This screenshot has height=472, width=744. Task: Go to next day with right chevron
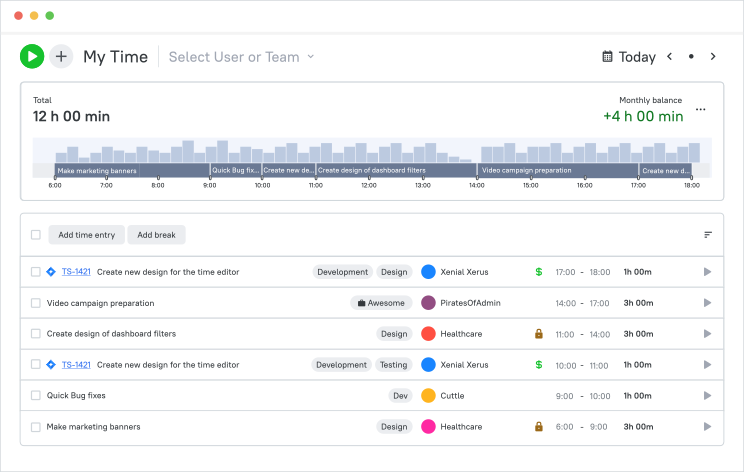point(713,56)
